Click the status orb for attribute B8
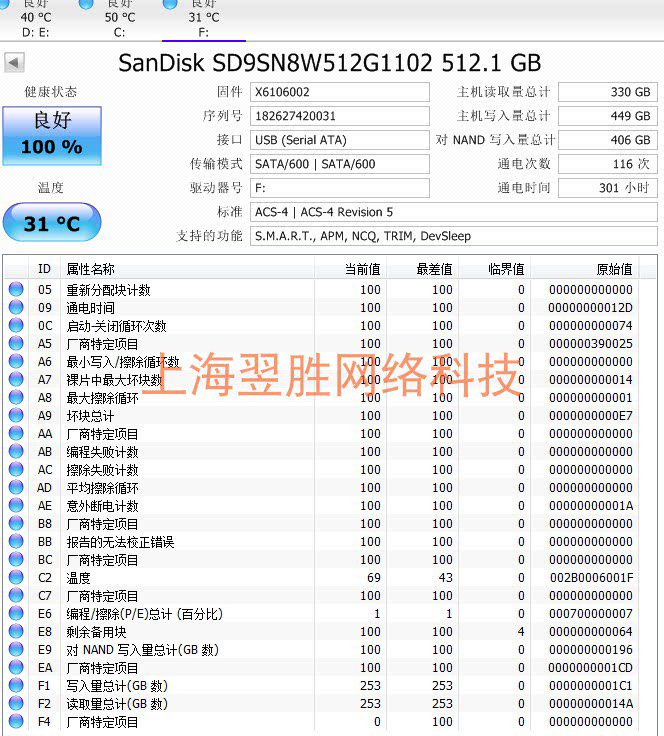Image resolution: width=664 pixels, height=736 pixels. pos(16,523)
